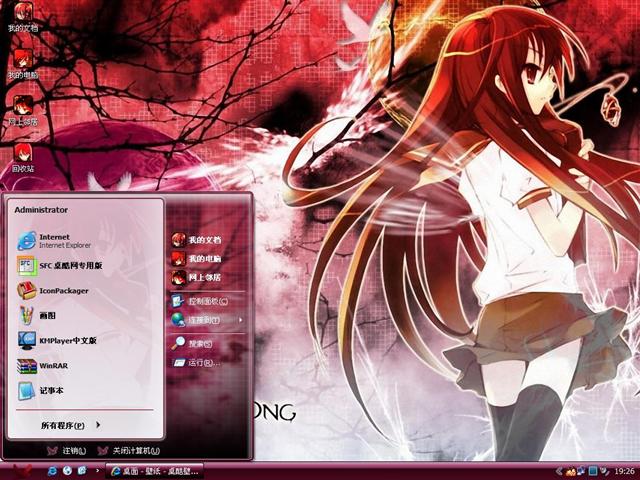The height and width of the screenshot is (480, 640).
Task: Open the 回收站 desktop icon
Action: (22, 158)
